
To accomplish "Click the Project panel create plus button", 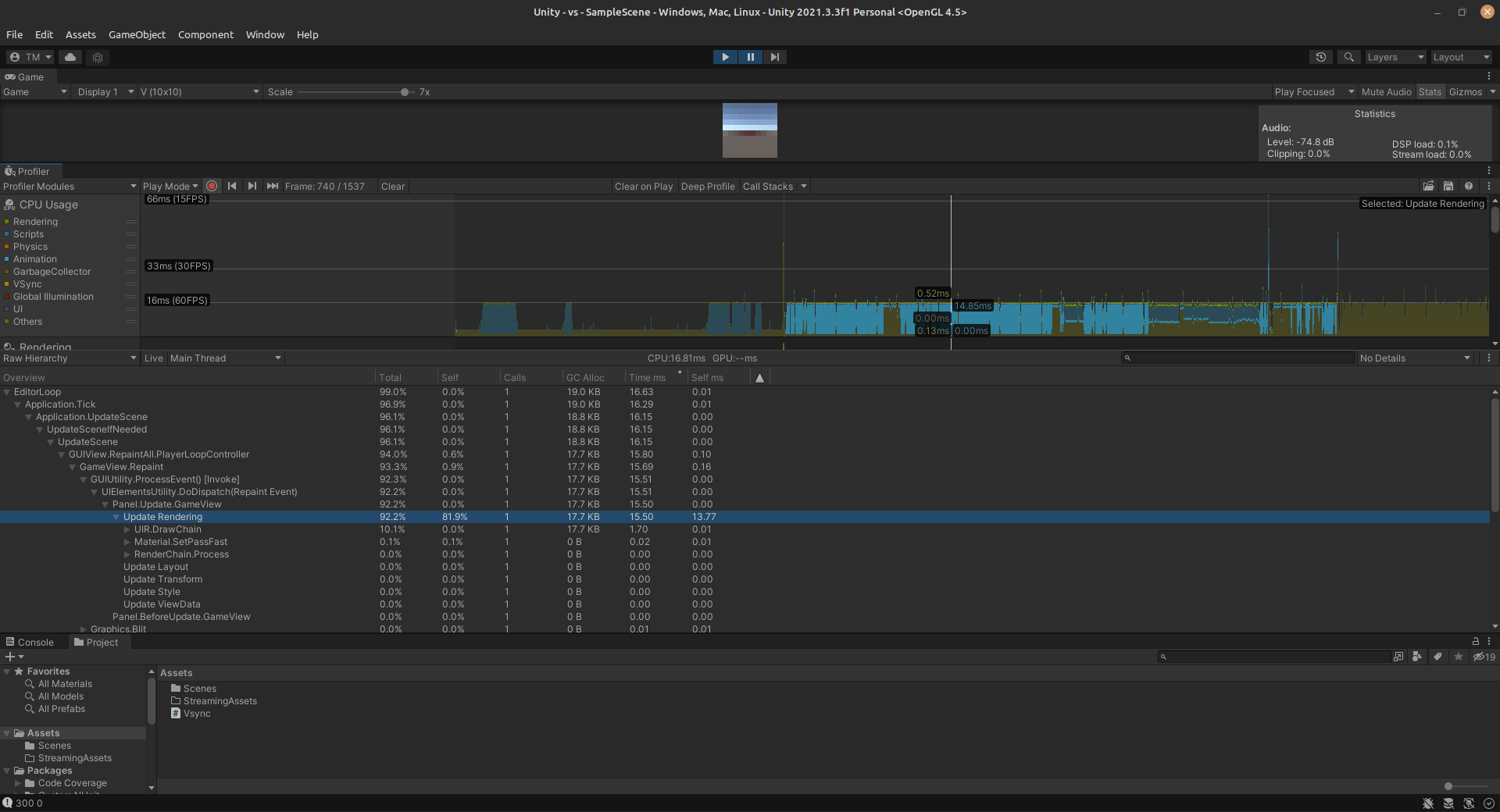I will click(x=14, y=657).
